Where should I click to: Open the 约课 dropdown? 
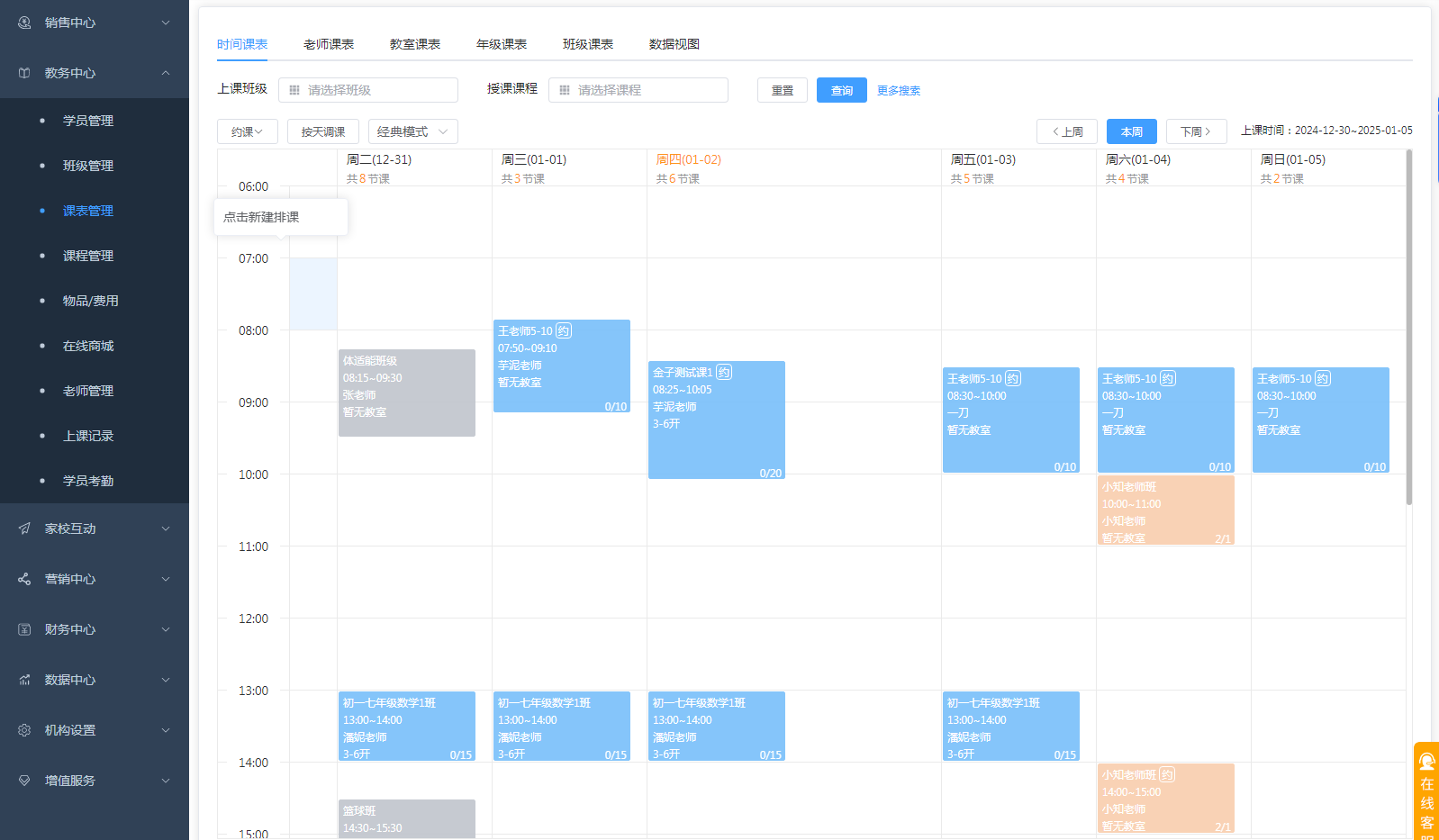point(248,131)
